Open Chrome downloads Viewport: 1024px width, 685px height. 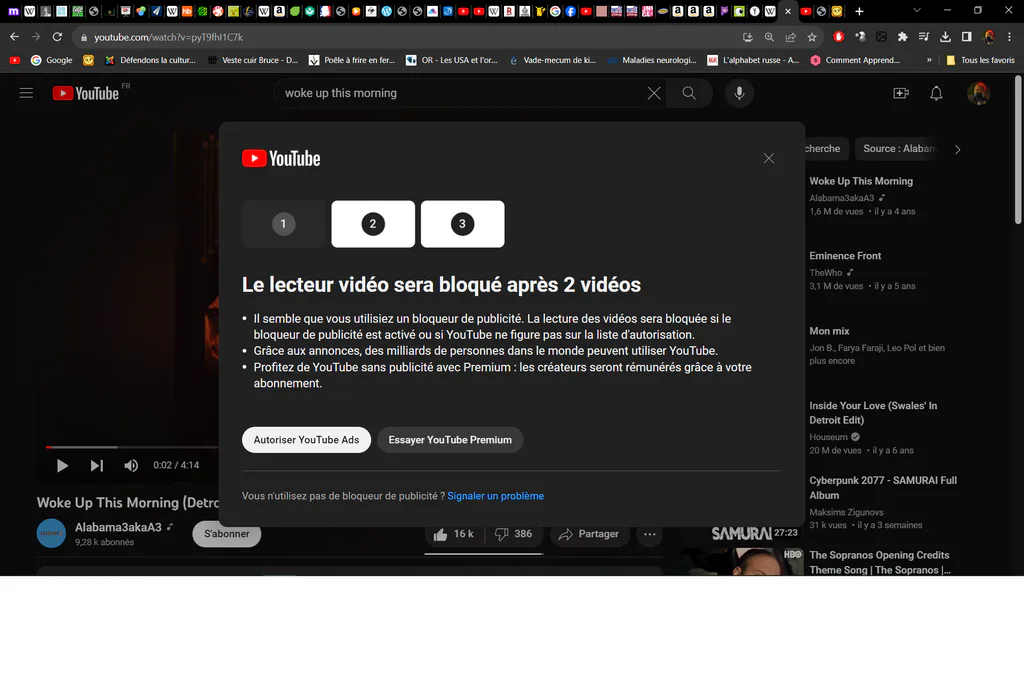tap(945, 37)
